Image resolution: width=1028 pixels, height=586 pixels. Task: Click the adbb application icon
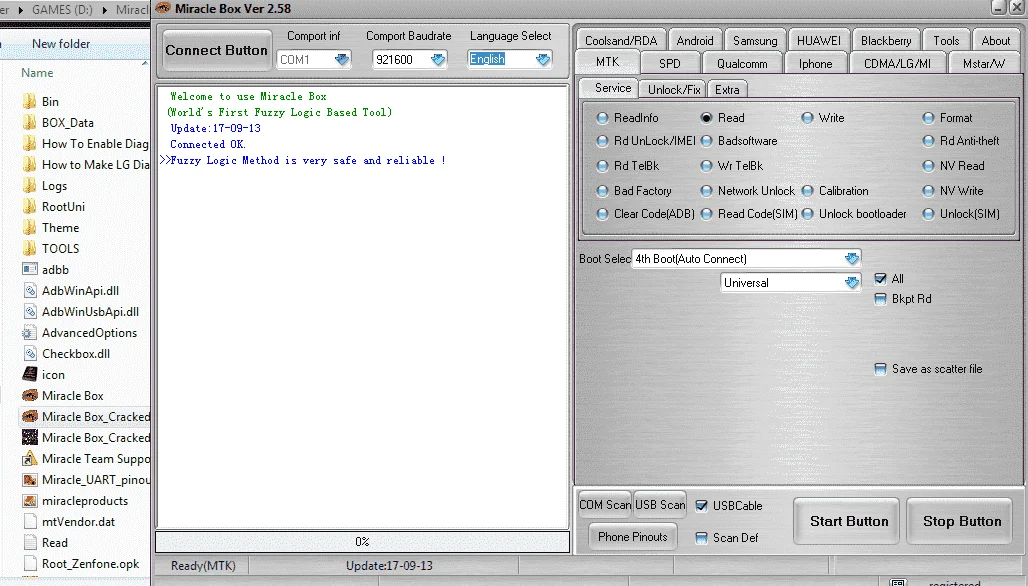pyautogui.click(x=30, y=269)
